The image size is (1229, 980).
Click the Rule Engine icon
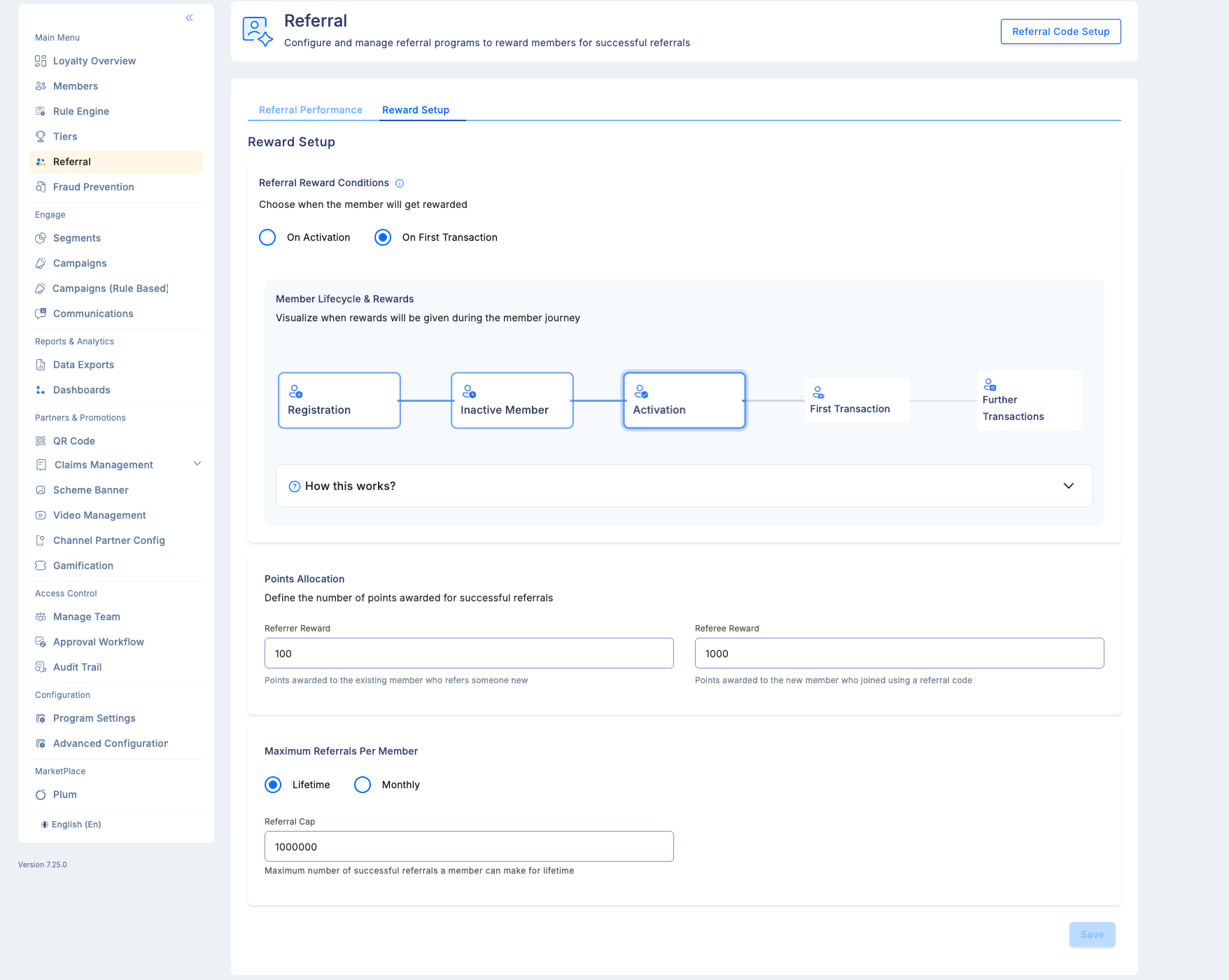click(41, 111)
